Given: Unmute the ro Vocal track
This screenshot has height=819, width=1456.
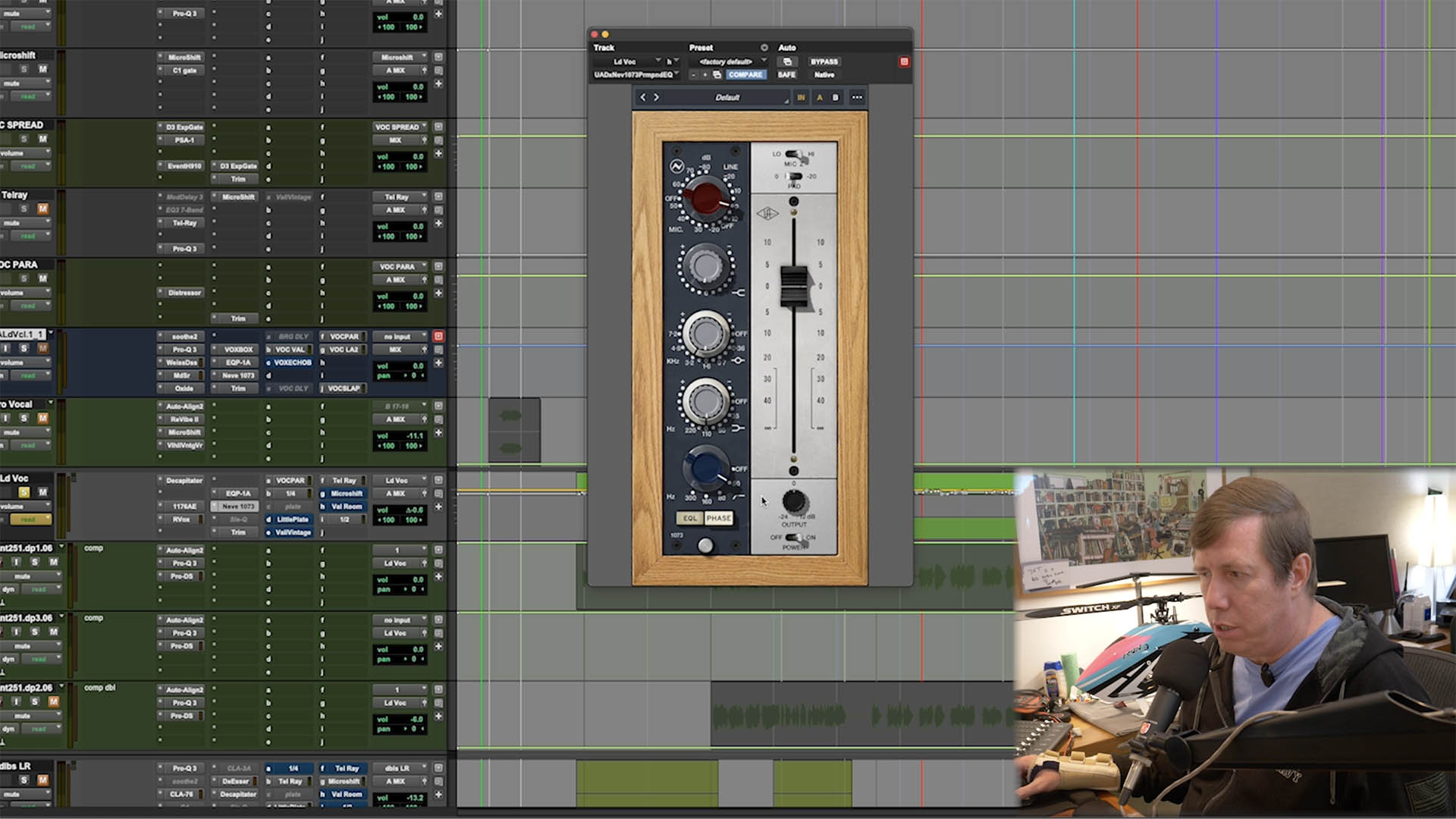Looking at the screenshot, I should 42,418.
